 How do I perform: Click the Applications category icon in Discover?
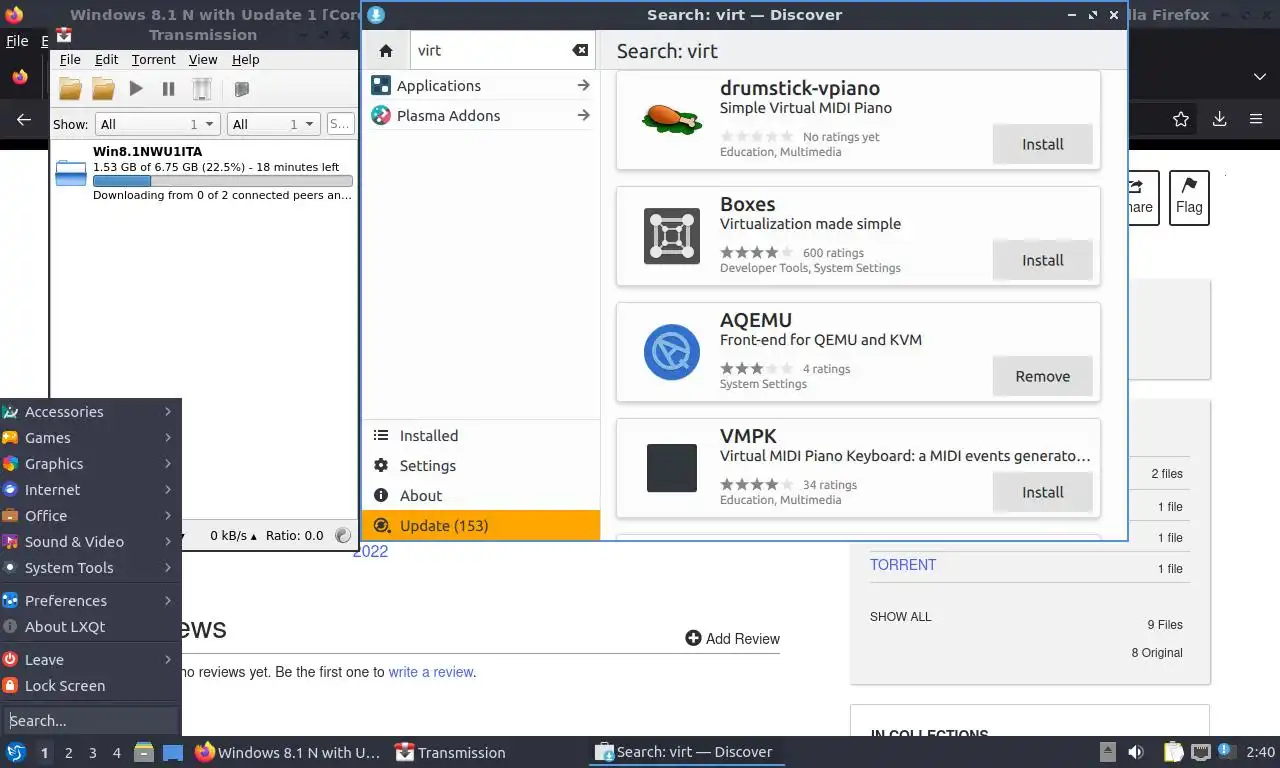click(x=380, y=86)
